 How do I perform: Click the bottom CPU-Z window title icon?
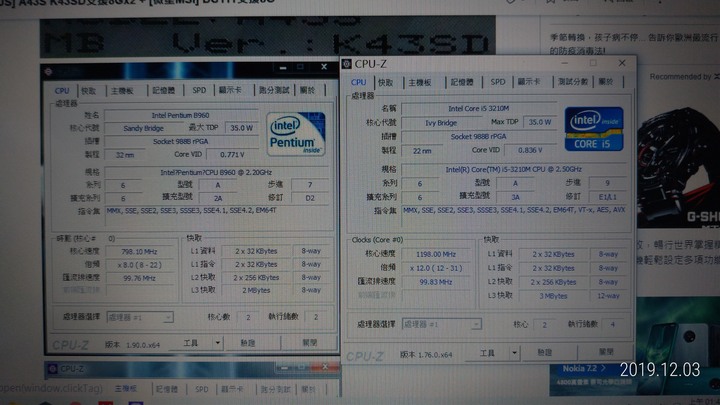pos(52,369)
